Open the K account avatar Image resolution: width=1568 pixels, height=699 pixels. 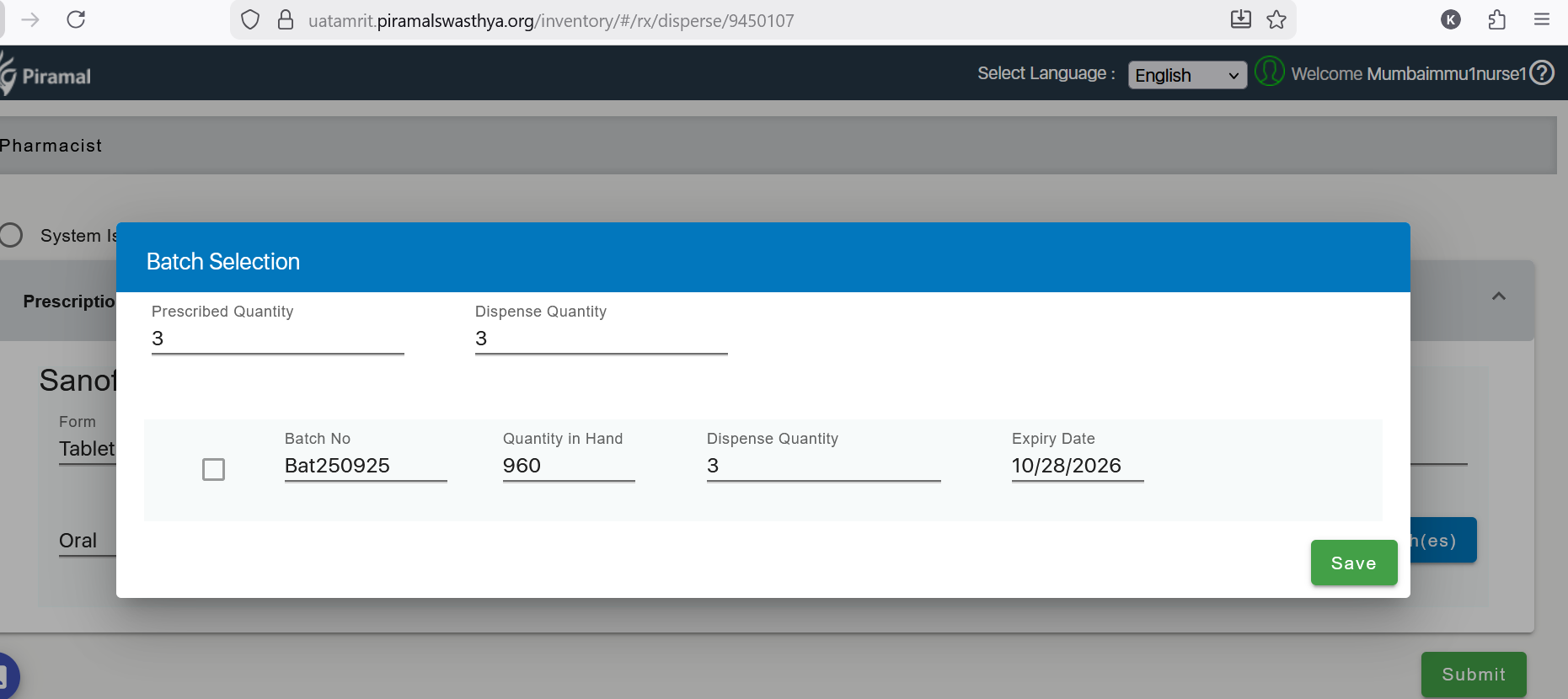[x=1450, y=19]
